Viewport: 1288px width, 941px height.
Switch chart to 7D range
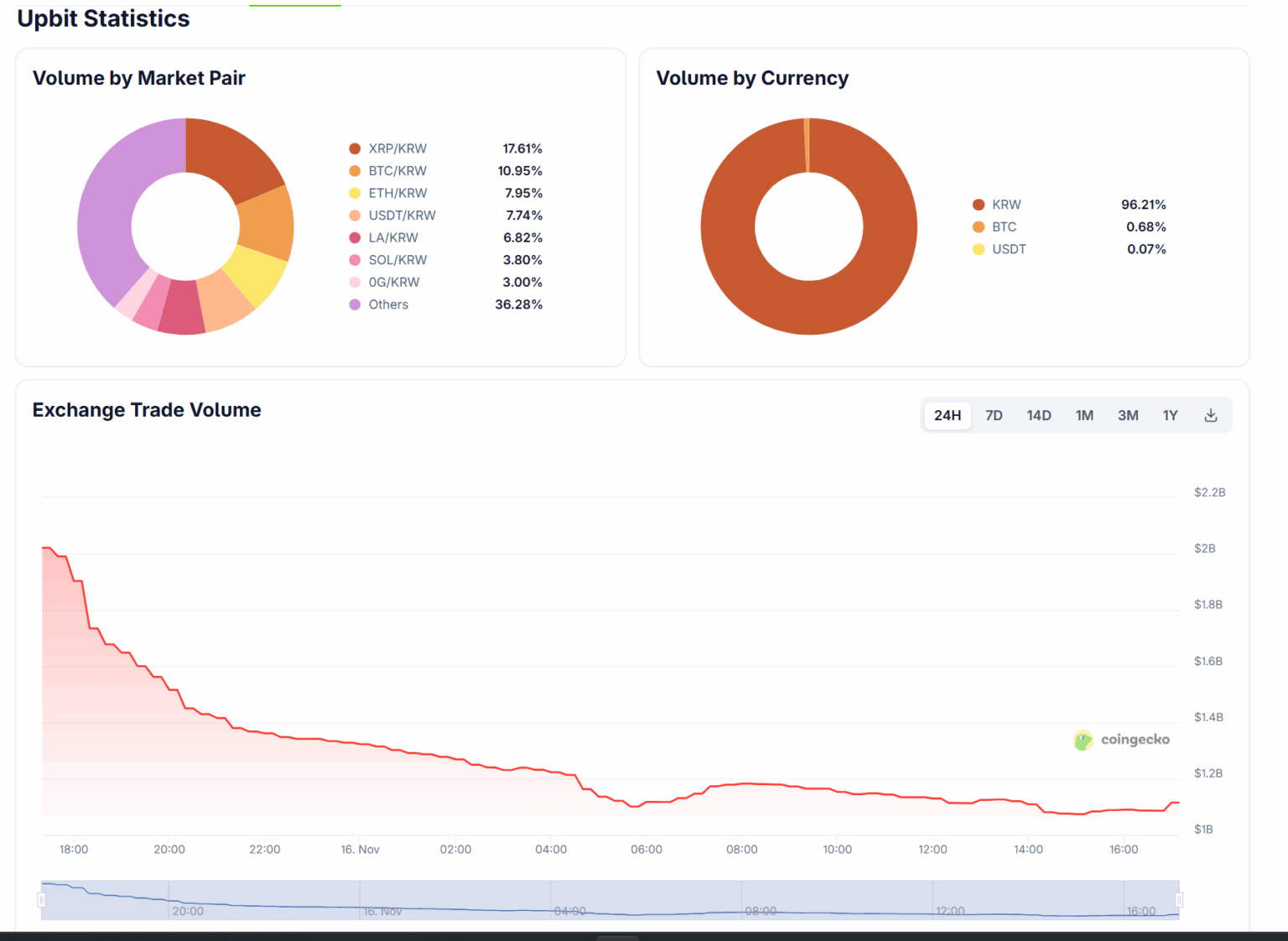(994, 415)
